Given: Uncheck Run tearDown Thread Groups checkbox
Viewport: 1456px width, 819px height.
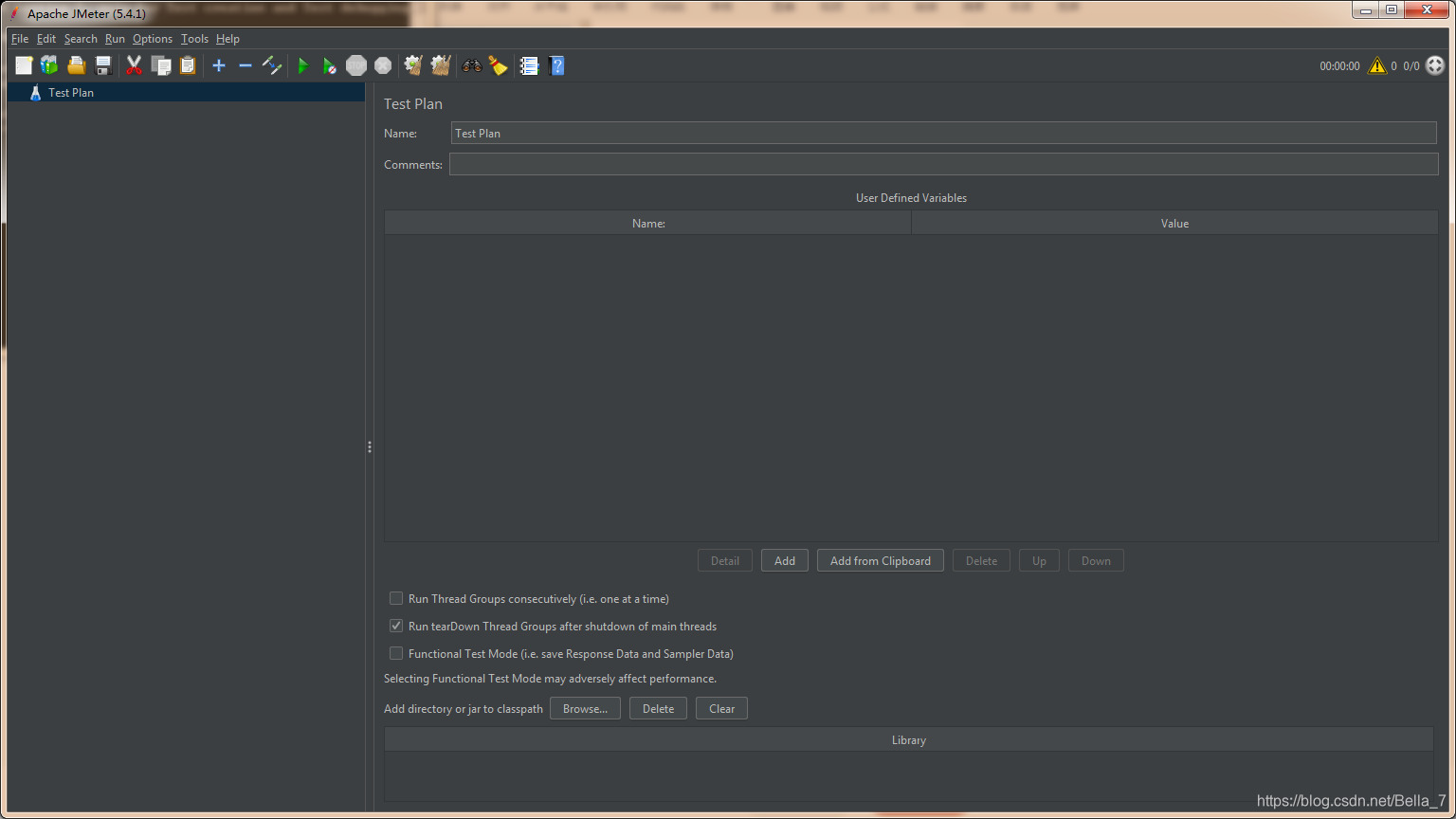Looking at the screenshot, I should [x=396, y=626].
